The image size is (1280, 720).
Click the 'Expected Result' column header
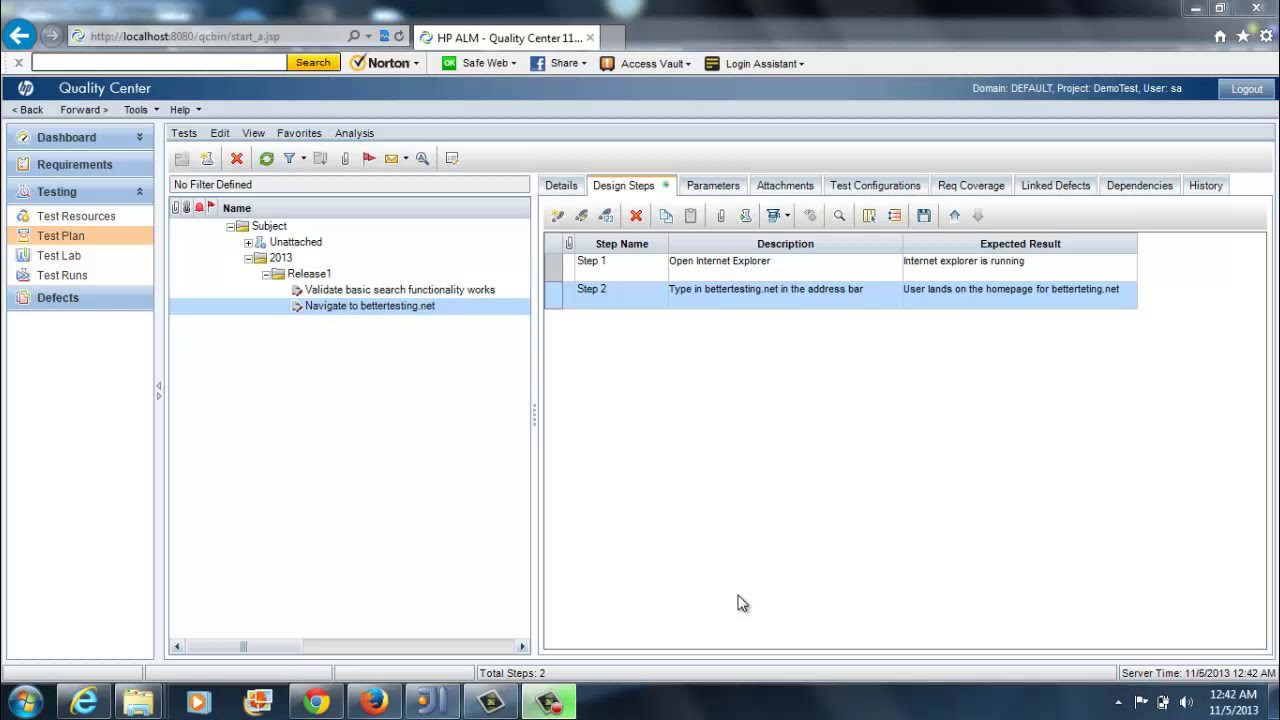pyautogui.click(x=1020, y=244)
